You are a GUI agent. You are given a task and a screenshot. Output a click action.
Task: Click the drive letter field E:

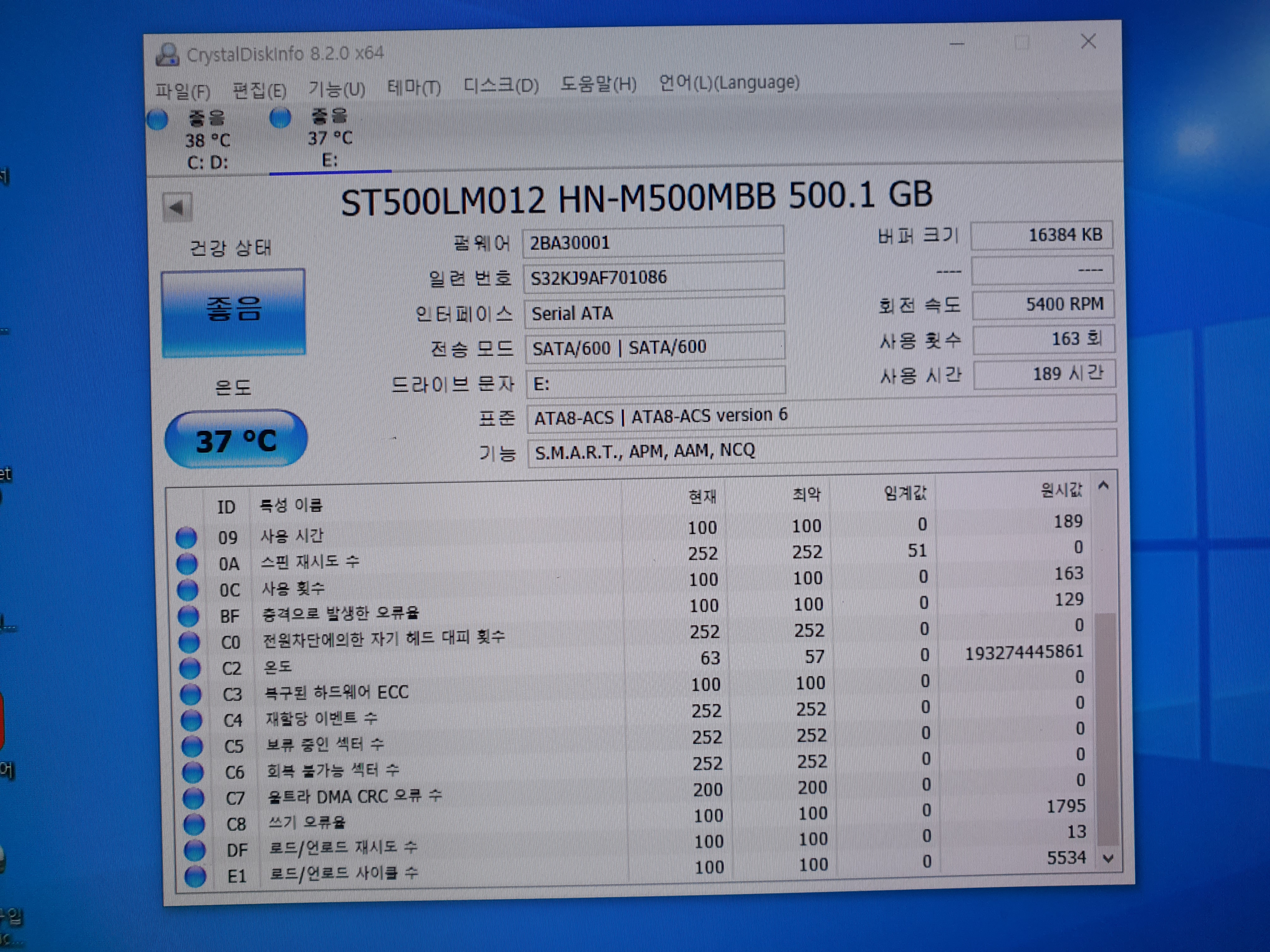(x=656, y=382)
